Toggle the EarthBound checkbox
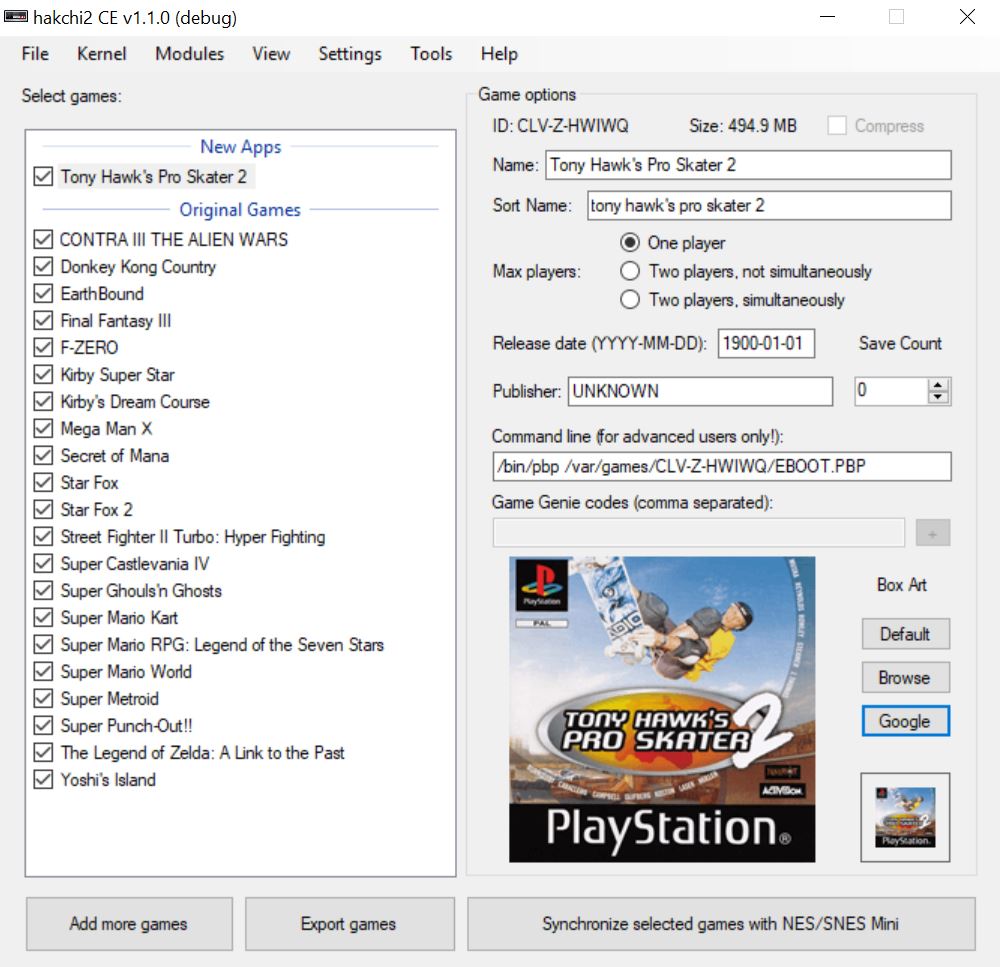 [43, 293]
